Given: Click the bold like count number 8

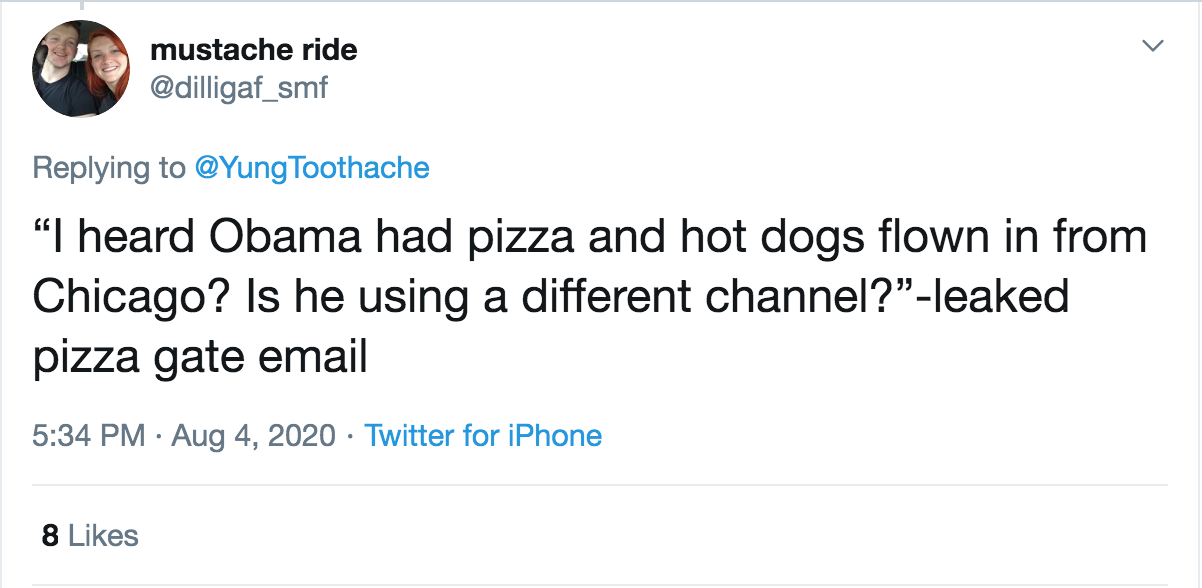Looking at the screenshot, I should pyautogui.click(x=50, y=536).
